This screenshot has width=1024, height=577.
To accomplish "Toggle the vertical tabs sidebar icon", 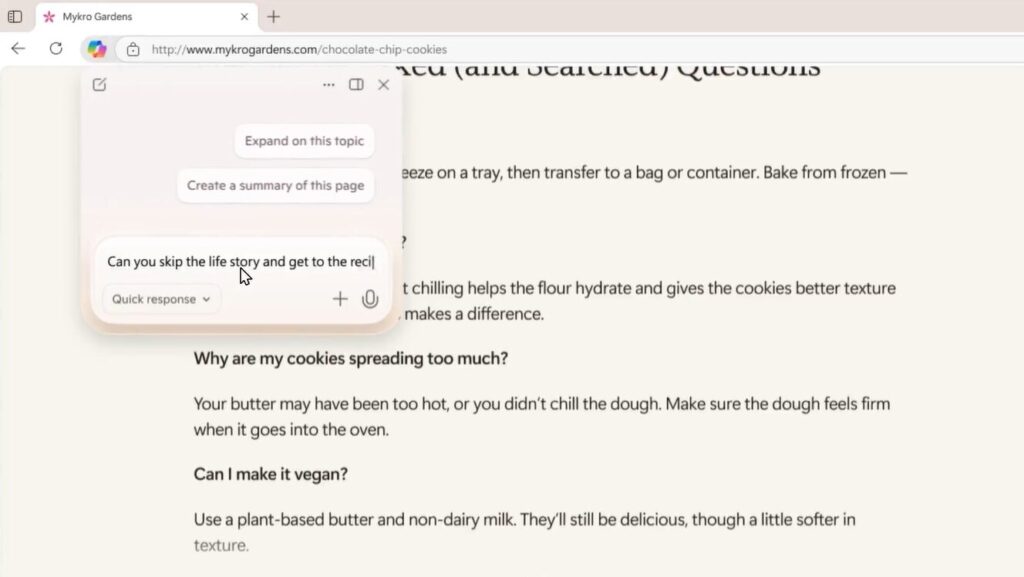I will point(15,16).
